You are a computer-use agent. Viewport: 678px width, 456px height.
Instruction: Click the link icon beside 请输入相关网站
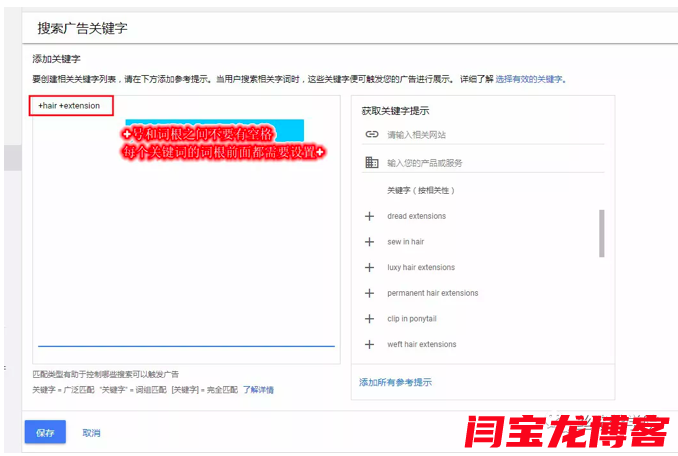pyautogui.click(x=371, y=134)
